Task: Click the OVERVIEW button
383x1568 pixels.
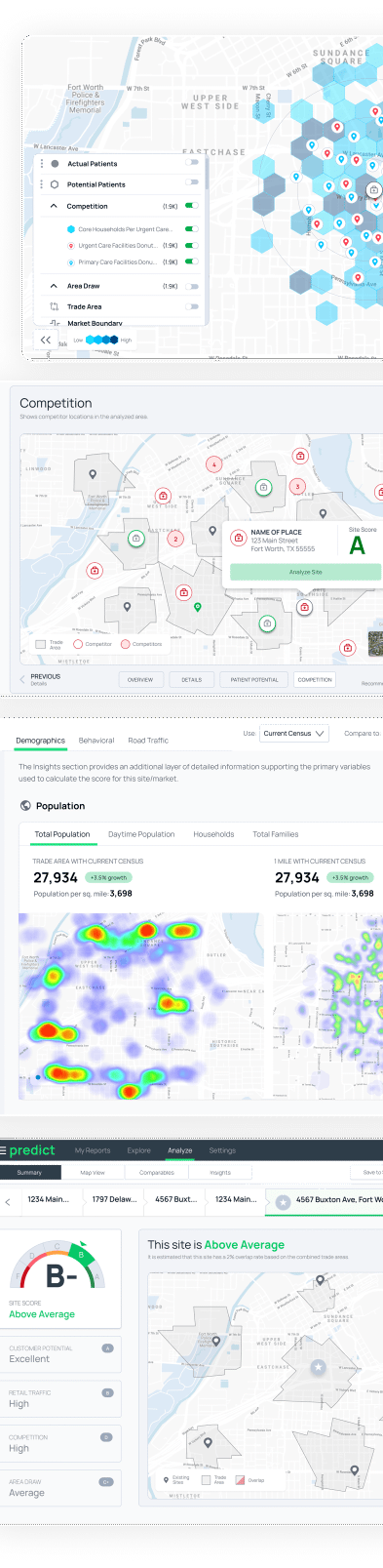Action: point(140,679)
